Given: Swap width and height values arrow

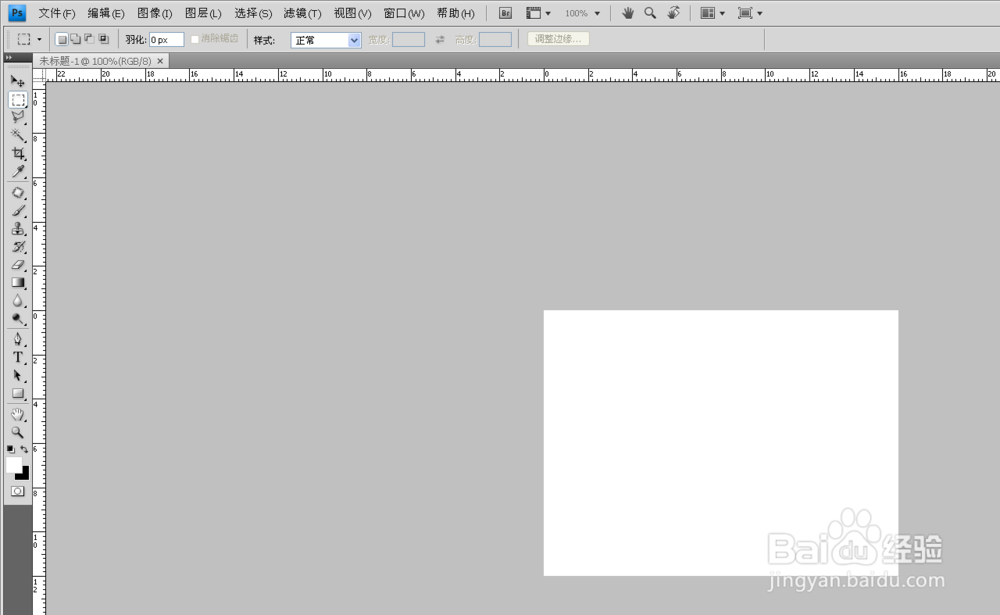Looking at the screenshot, I should point(440,40).
